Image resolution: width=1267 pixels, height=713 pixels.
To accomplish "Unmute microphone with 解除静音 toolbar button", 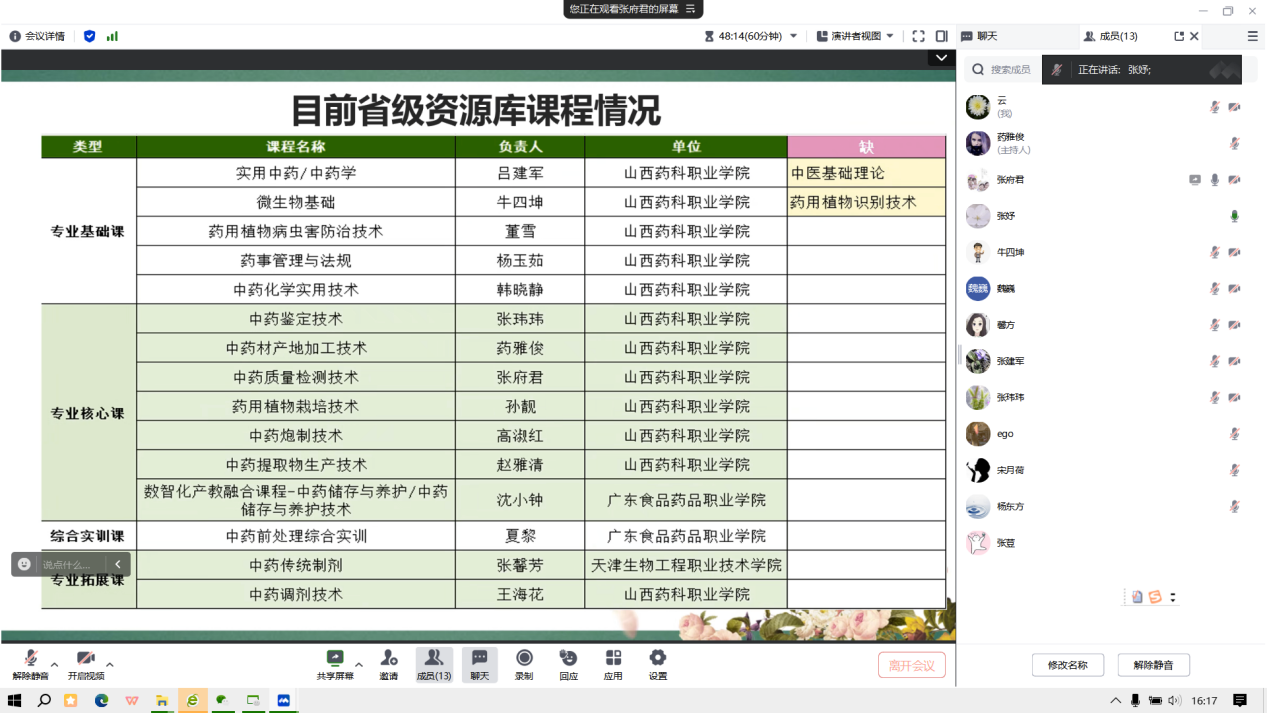I will [30, 663].
